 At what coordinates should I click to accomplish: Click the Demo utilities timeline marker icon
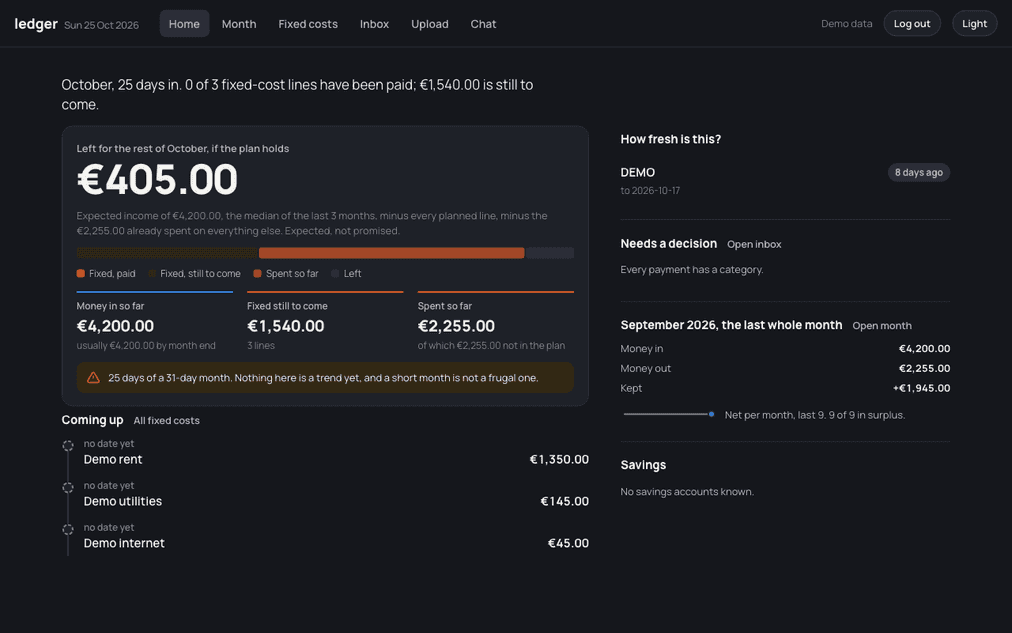(68, 488)
